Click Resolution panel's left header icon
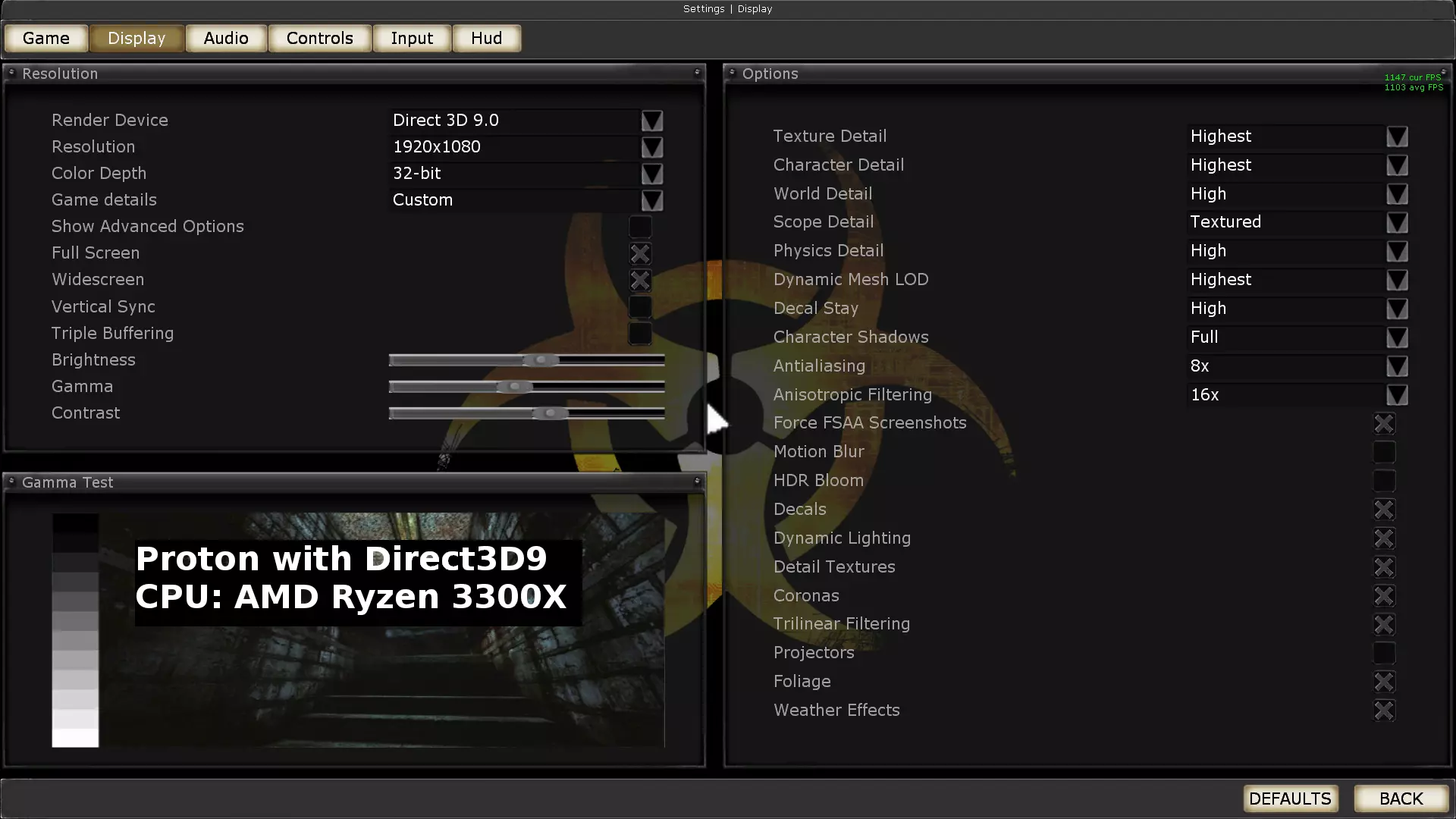This screenshot has width=1456, height=819. tap(11, 73)
